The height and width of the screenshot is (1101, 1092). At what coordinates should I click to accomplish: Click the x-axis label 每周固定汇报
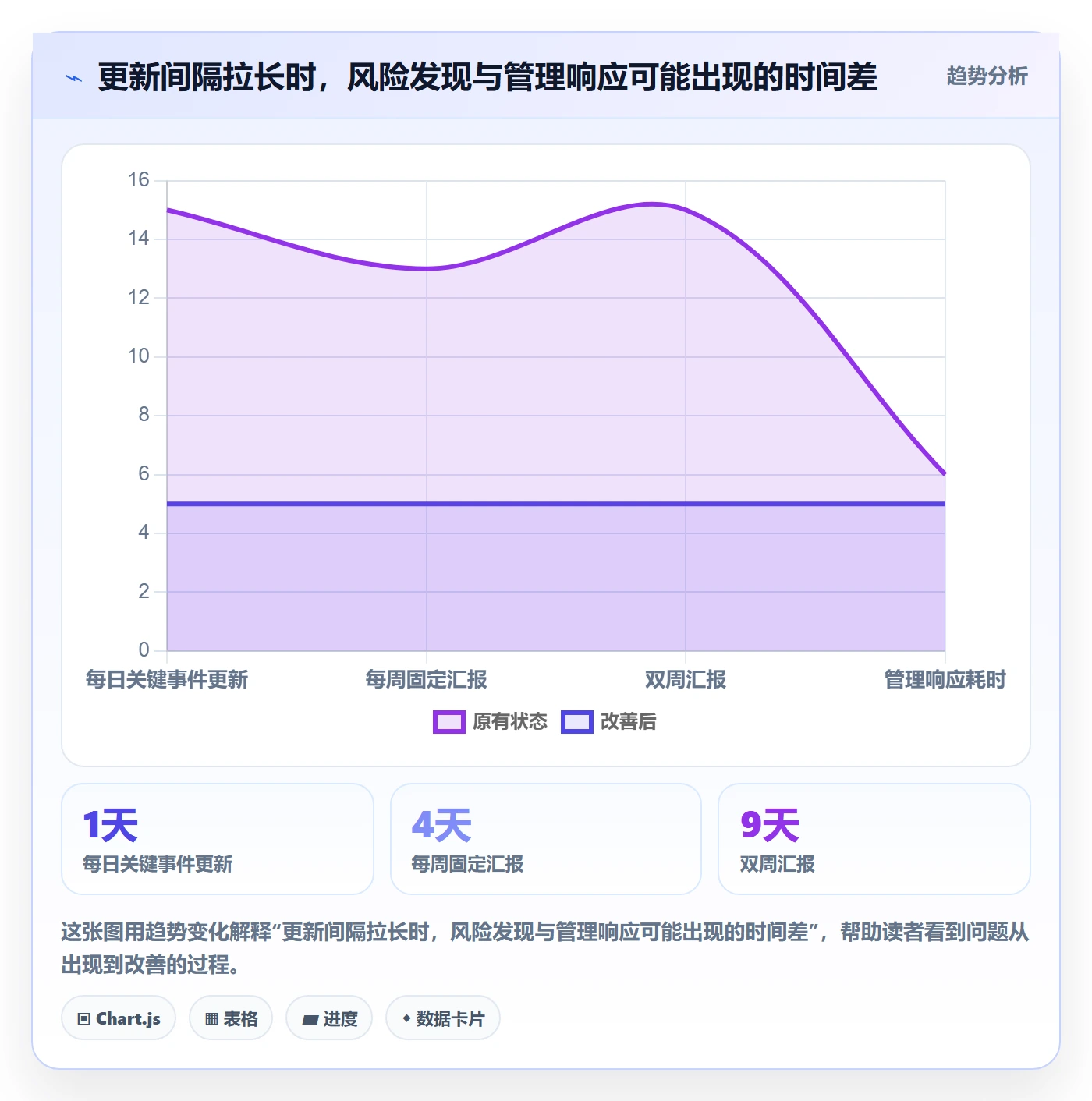click(x=426, y=679)
